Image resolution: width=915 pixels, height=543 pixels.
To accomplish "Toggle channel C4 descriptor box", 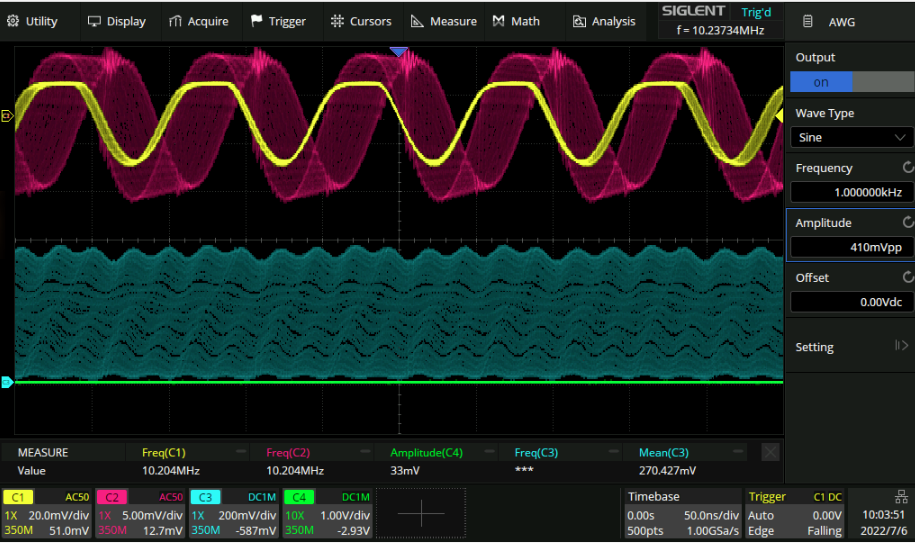I will click(328, 512).
